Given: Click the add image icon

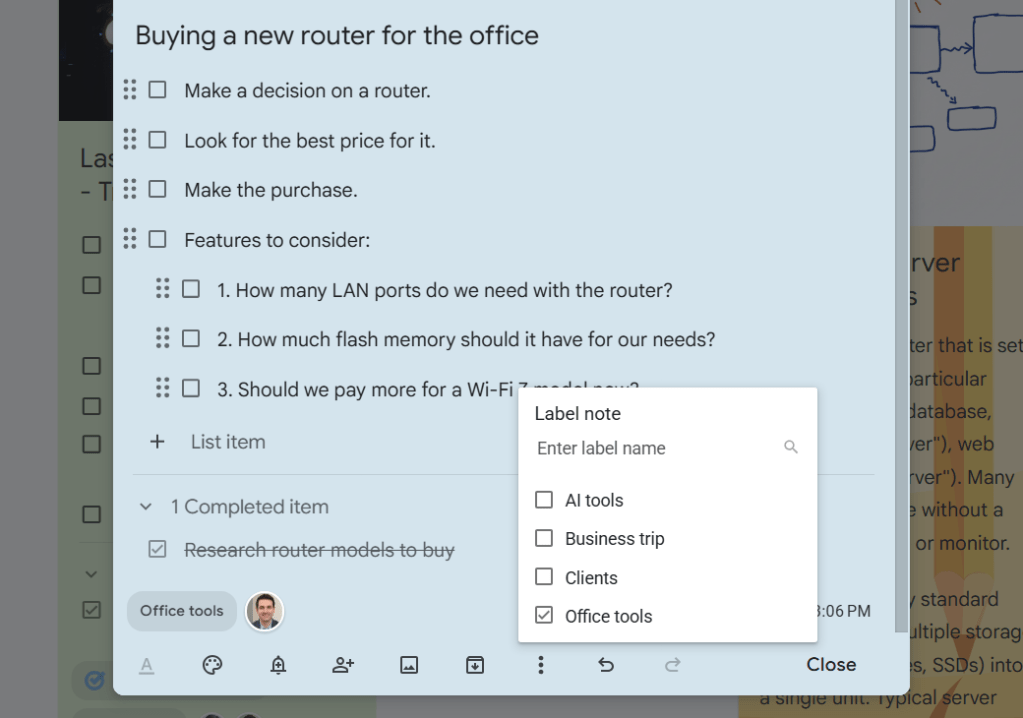Looking at the screenshot, I should 409,665.
